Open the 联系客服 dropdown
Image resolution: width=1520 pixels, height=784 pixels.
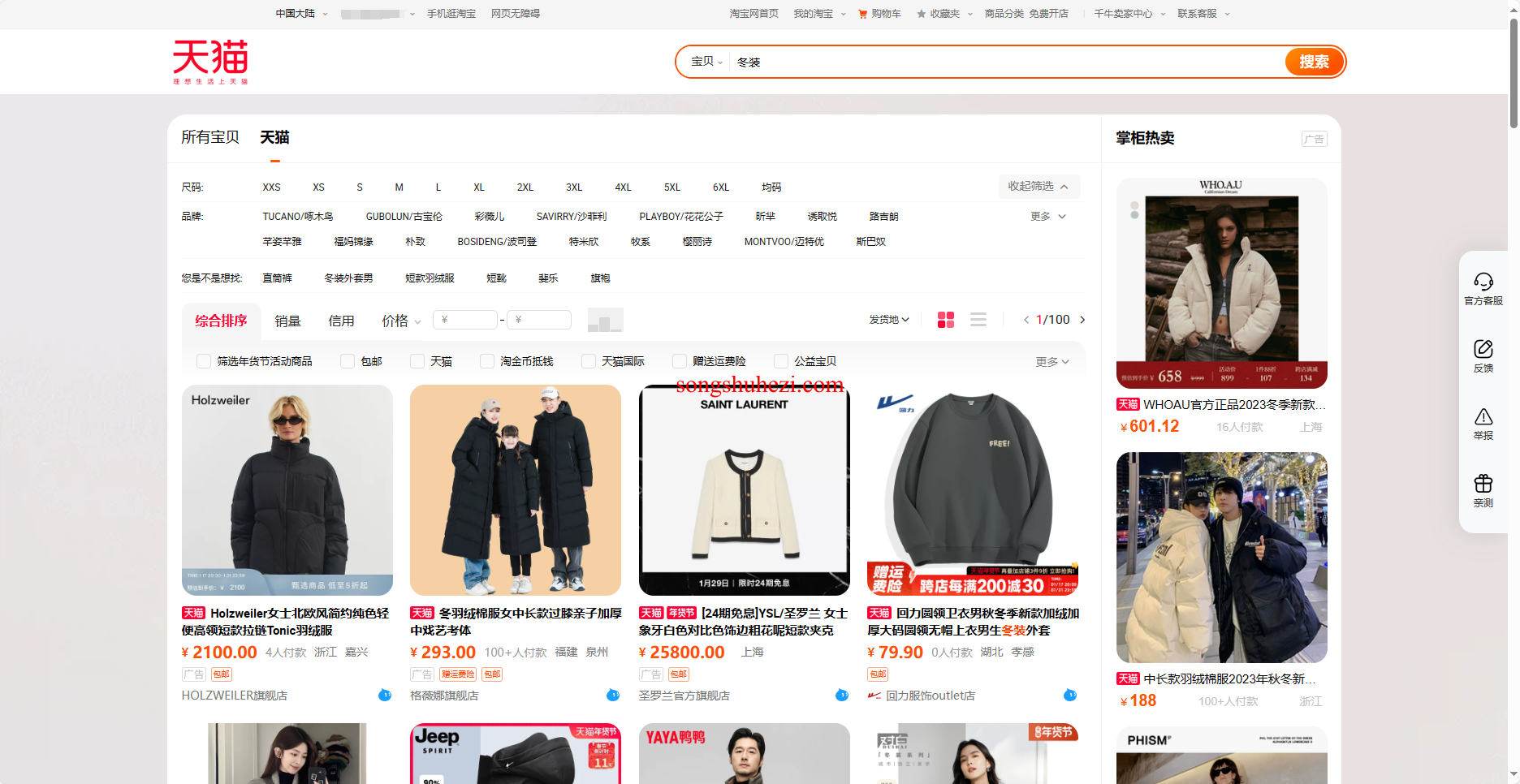(x=1203, y=14)
